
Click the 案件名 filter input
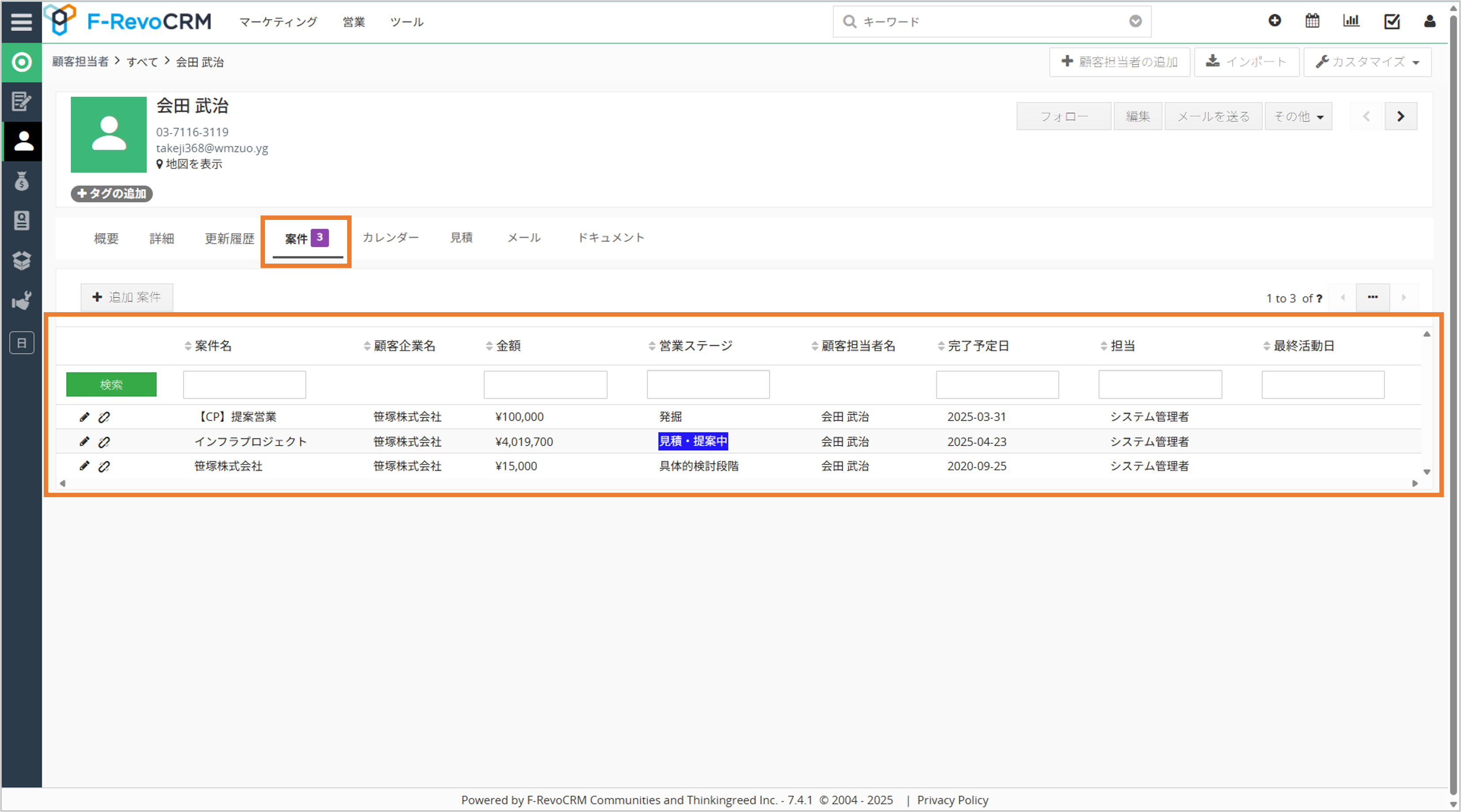[x=244, y=385]
